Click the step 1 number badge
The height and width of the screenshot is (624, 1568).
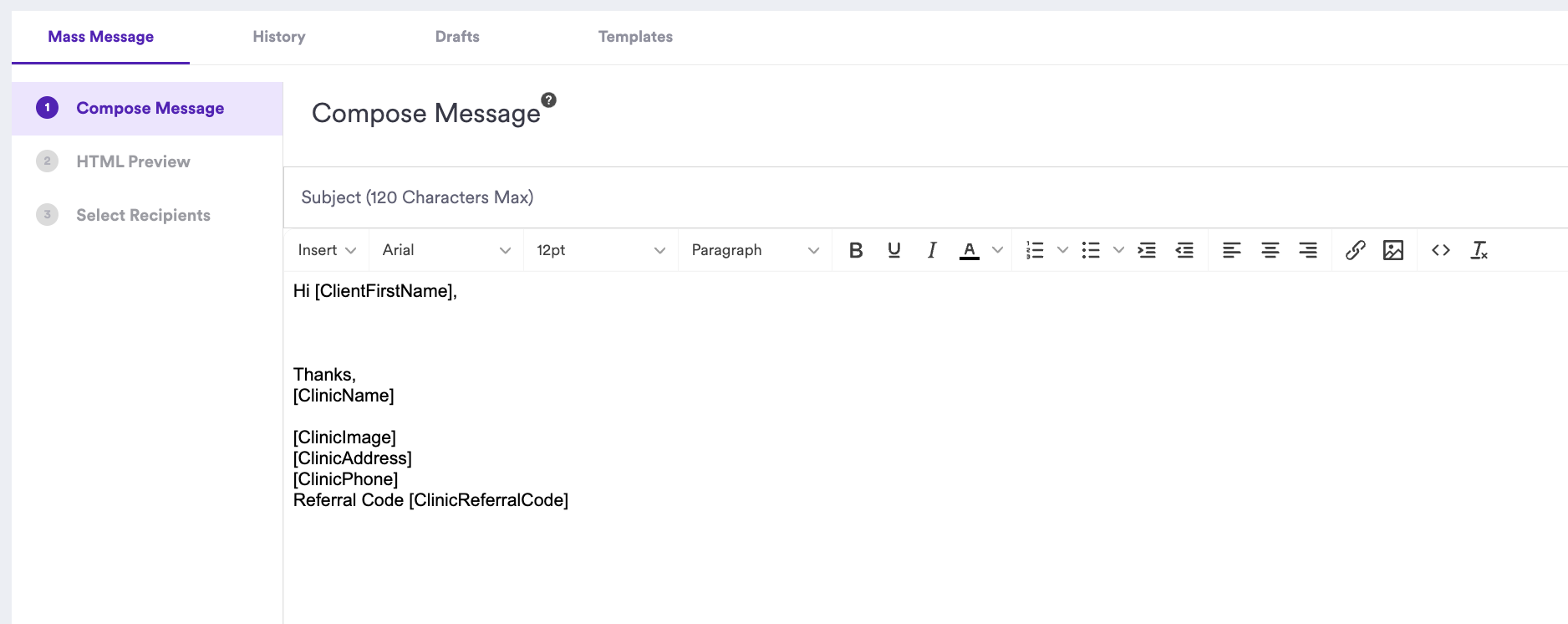point(48,108)
